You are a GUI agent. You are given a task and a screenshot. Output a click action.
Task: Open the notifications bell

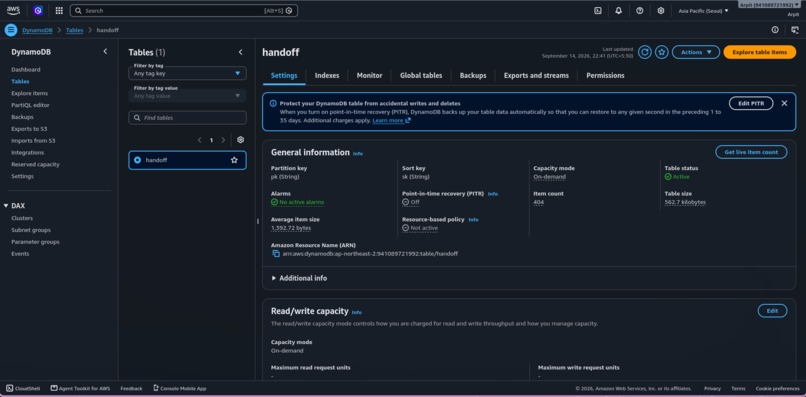(x=618, y=10)
